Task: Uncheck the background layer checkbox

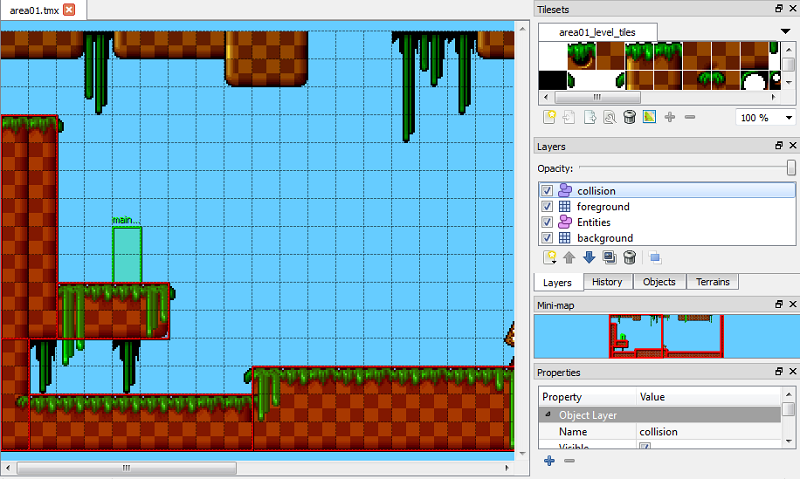Action: (546, 239)
